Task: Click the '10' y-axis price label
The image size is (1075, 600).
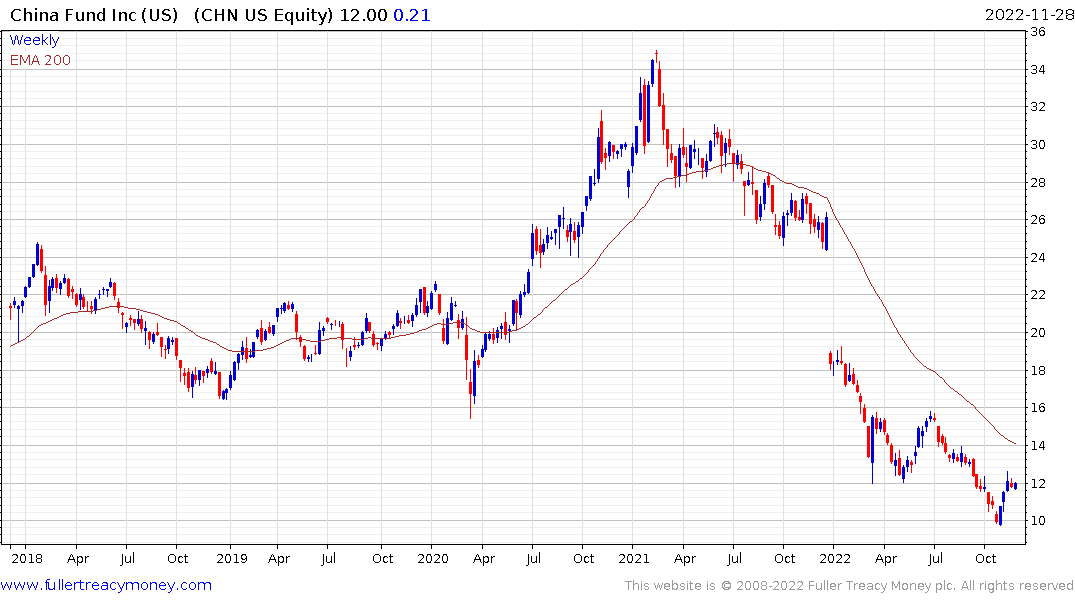Action: pos(1038,521)
